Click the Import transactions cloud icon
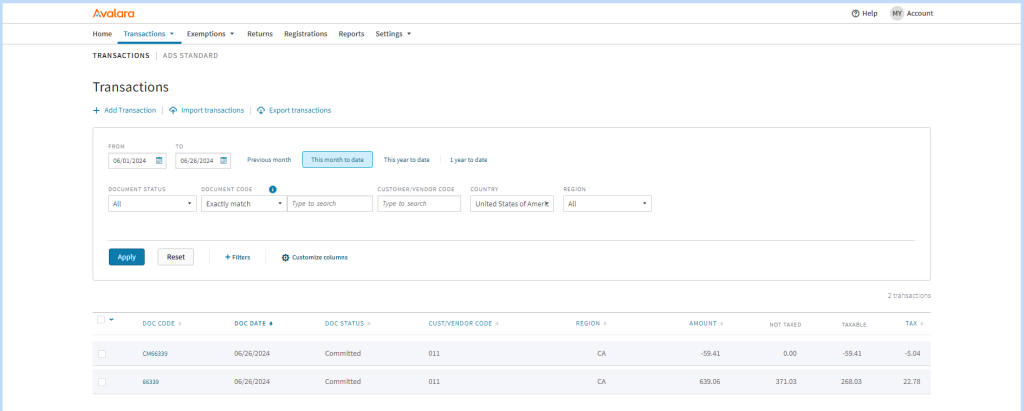This screenshot has width=1024, height=411. coord(173,110)
